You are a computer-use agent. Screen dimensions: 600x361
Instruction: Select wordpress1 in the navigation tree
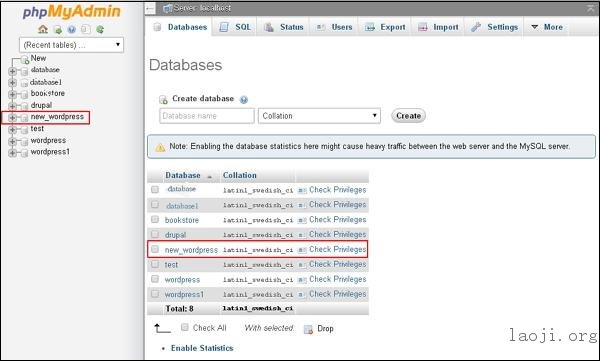click(50, 152)
